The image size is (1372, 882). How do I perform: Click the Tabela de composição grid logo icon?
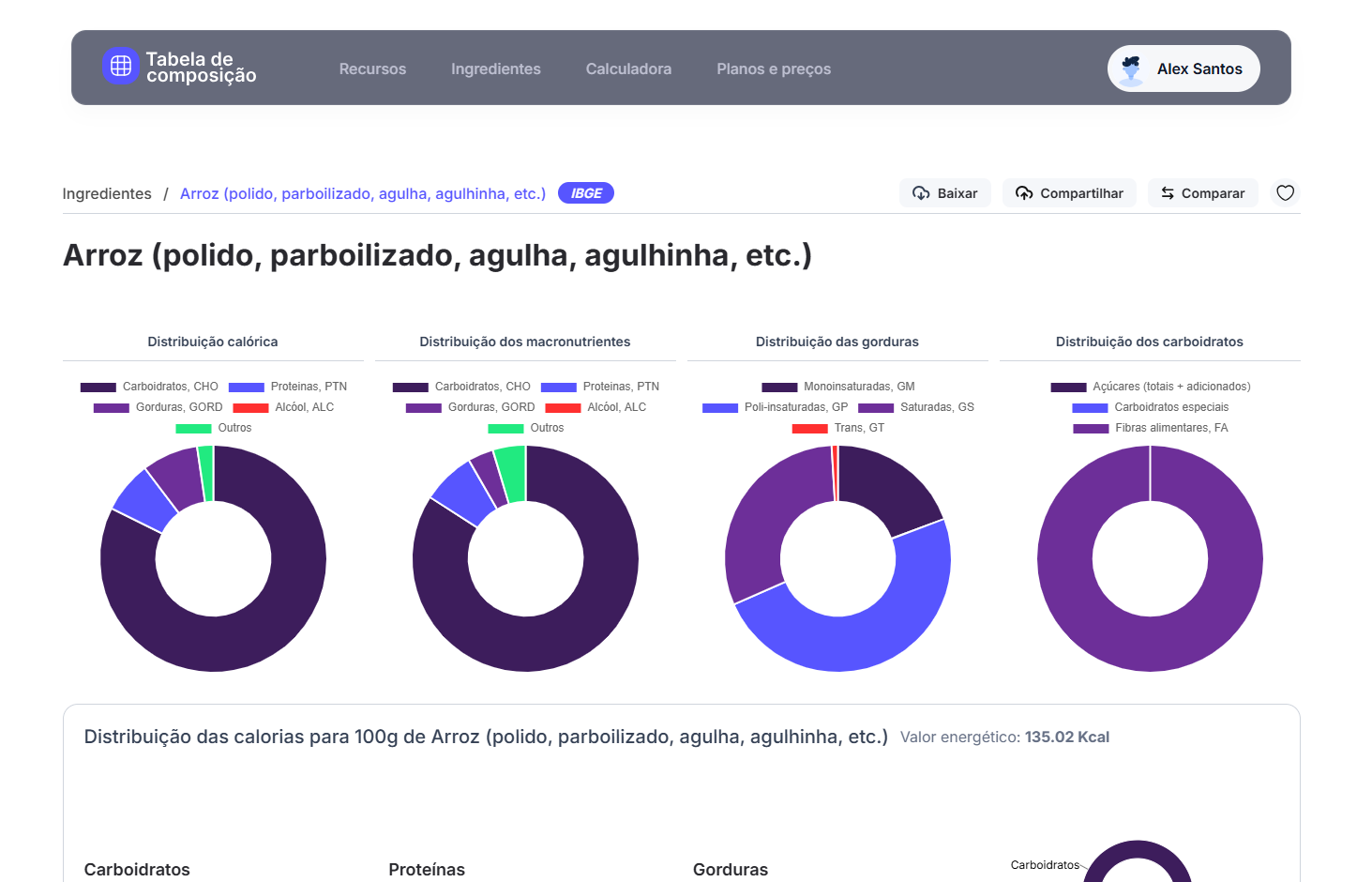tap(121, 66)
